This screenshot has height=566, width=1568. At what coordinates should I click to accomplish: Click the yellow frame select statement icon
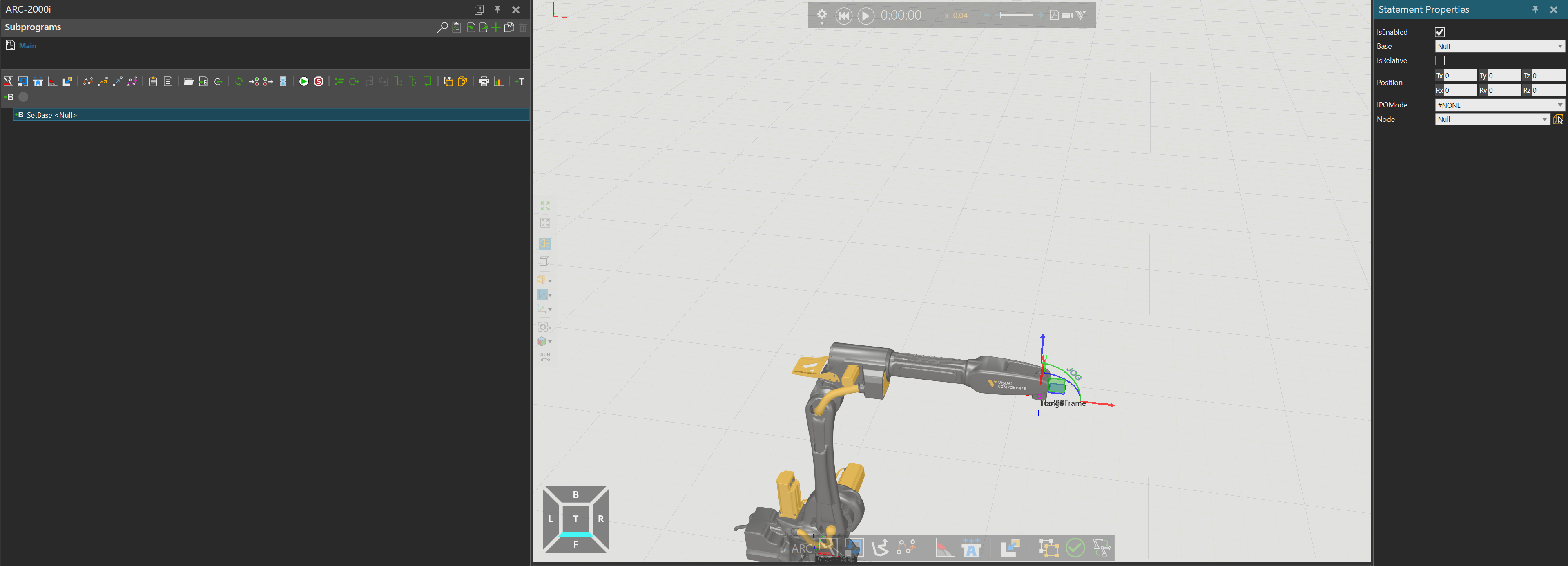click(448, 82)
